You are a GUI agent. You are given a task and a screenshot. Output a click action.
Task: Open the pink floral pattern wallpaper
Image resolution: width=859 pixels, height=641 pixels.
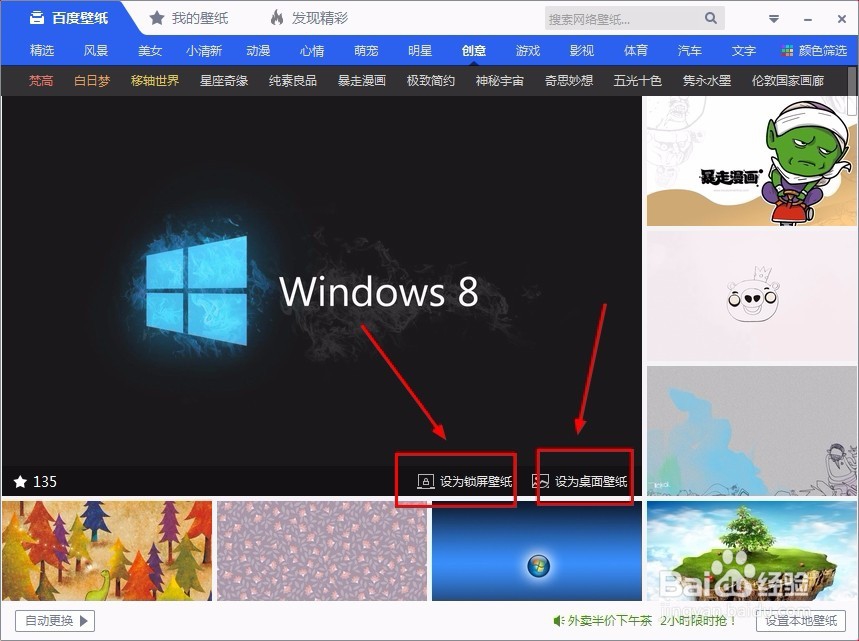tap(322, 551)
